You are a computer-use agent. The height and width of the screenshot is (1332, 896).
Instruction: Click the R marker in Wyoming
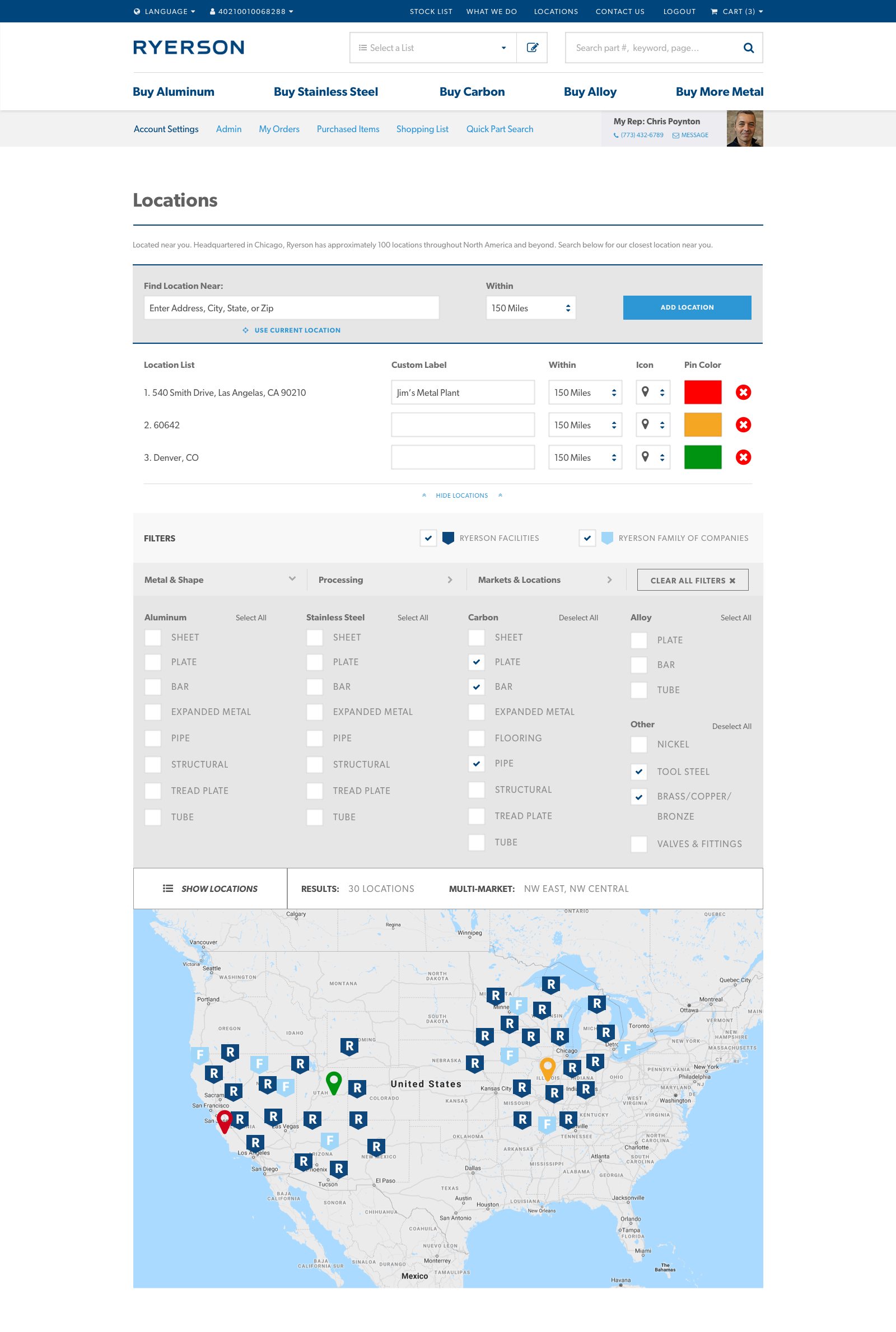point(348,1046)
